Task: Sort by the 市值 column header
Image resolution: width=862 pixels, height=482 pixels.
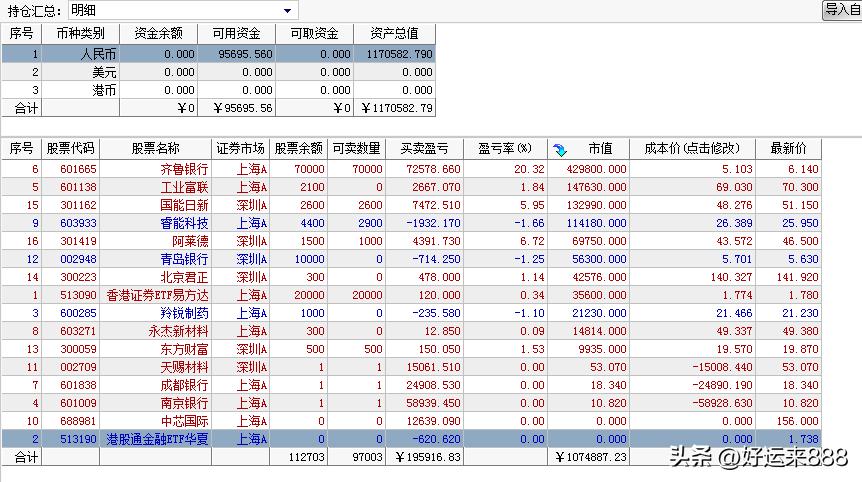Action: (599, 148)
